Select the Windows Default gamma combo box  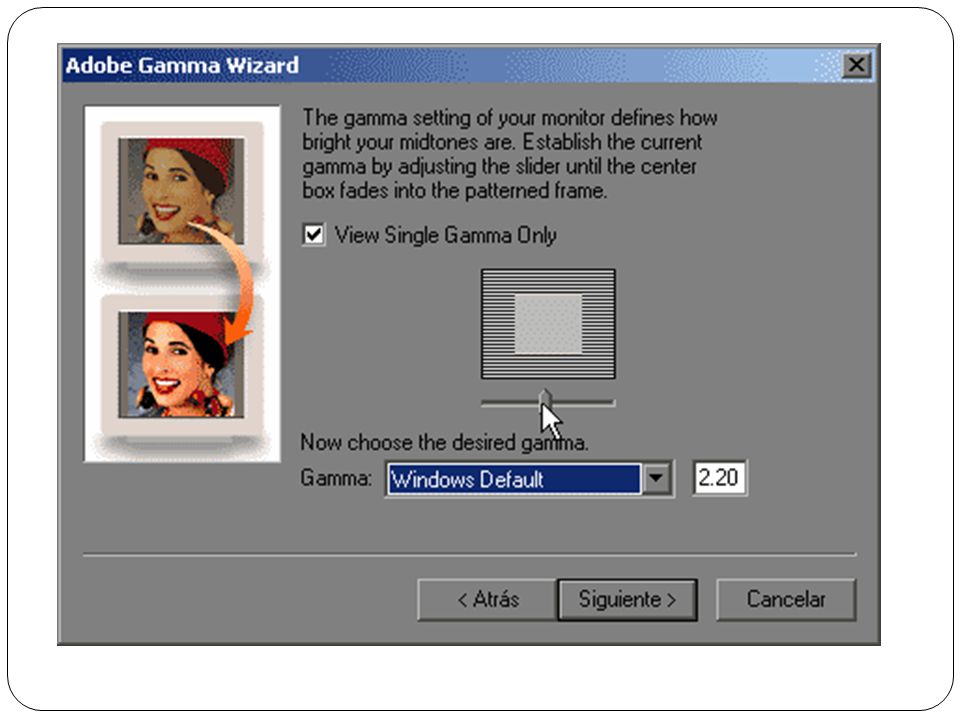click(x=530, y=478)
